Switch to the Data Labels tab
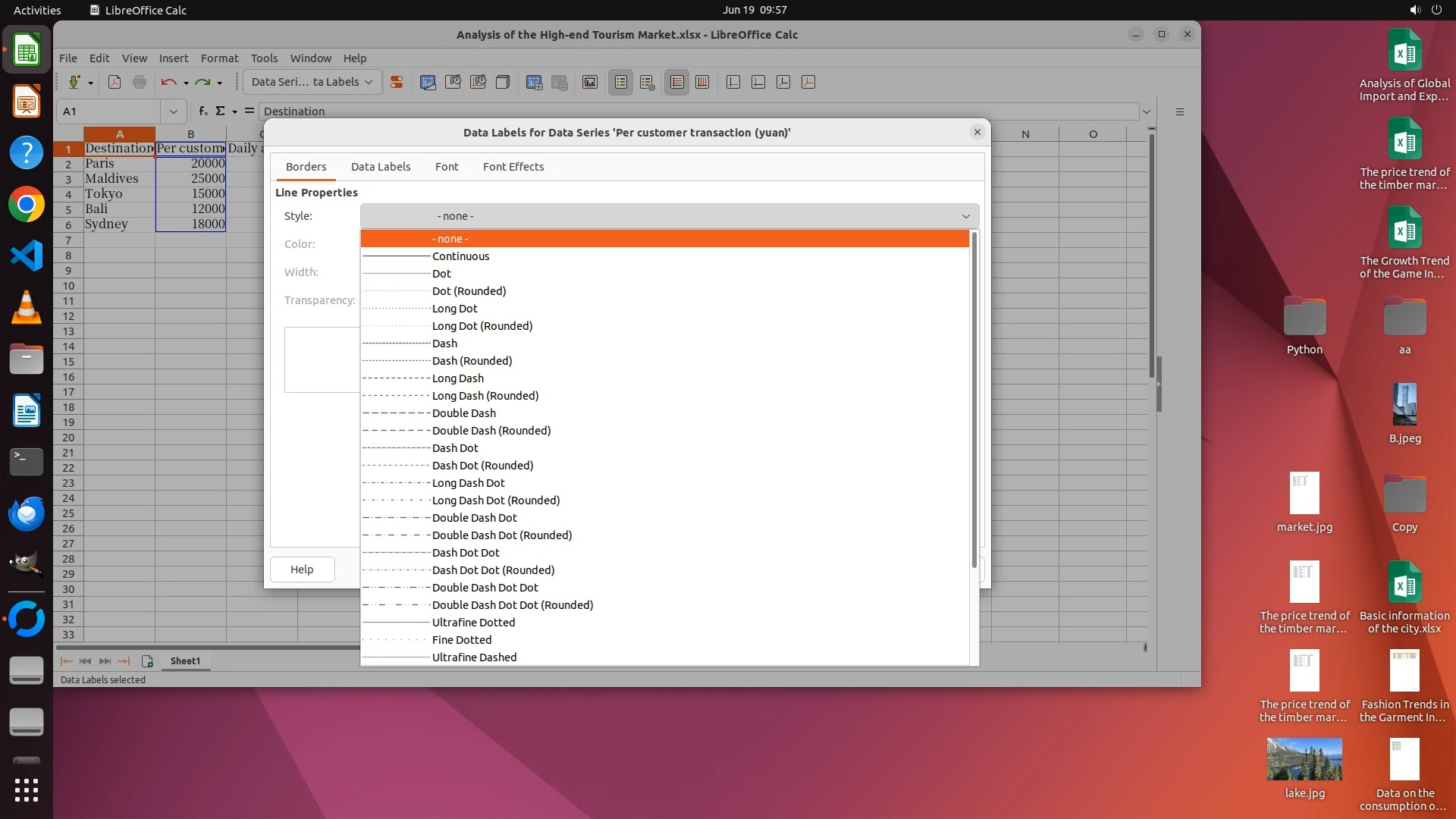The width and height of the screenshot is (1456, 819). coord(380,167)
